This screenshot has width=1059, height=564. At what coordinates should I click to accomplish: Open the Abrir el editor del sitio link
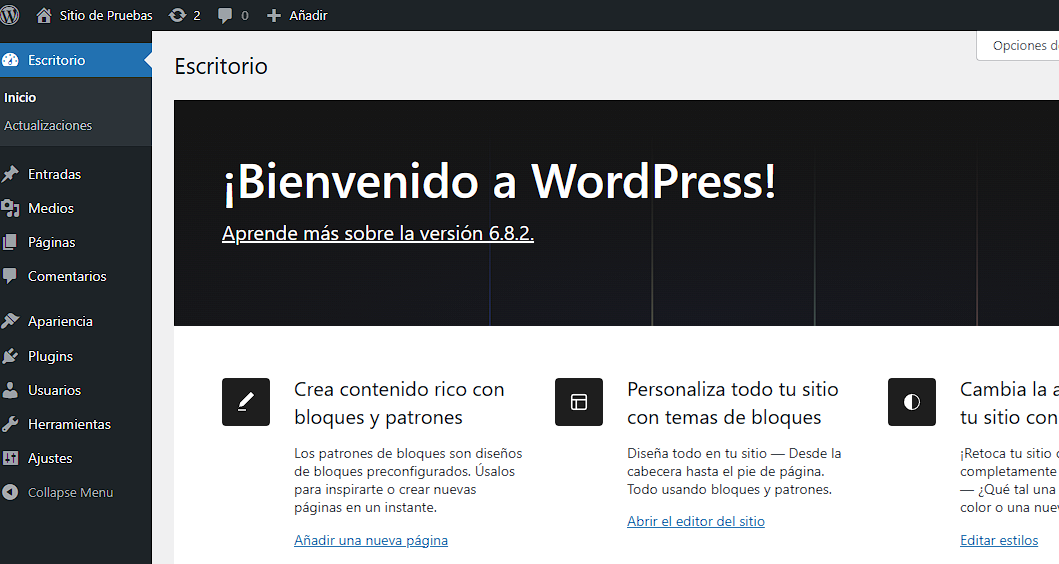click(x=695, y=521)
